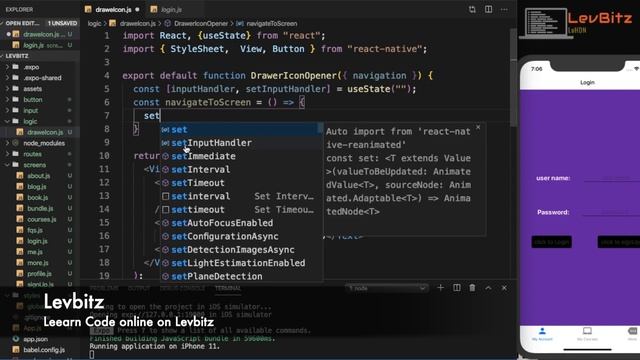Image resolution: width=640 pixels, height=360 pixels.
Task: Open bundle.js in the screens folder
Action: coord(40,209)
